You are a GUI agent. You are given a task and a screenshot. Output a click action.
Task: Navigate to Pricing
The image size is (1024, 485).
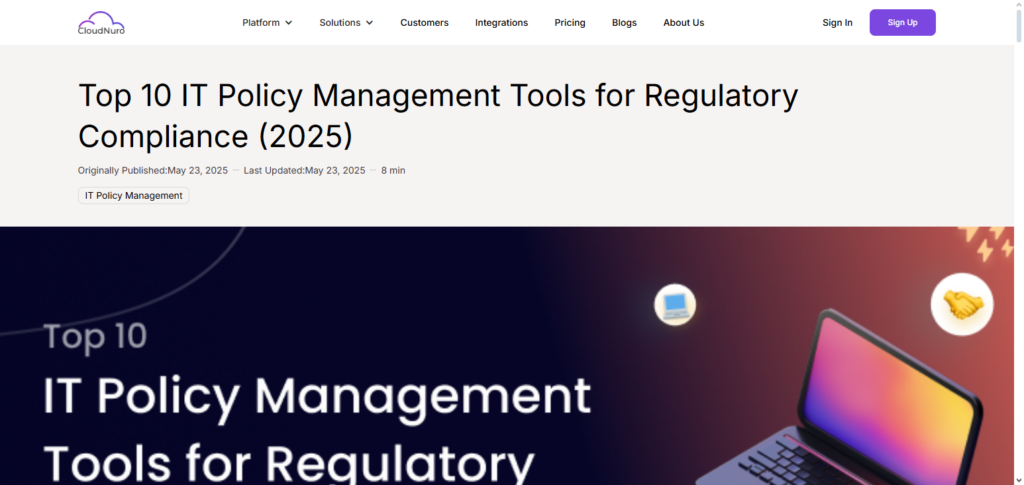[x=570, y=23]
